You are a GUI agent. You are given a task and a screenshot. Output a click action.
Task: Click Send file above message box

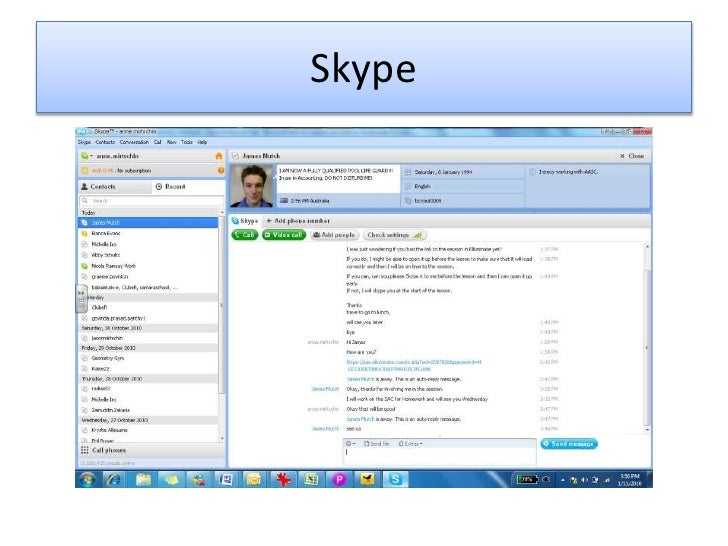point(377,444)
